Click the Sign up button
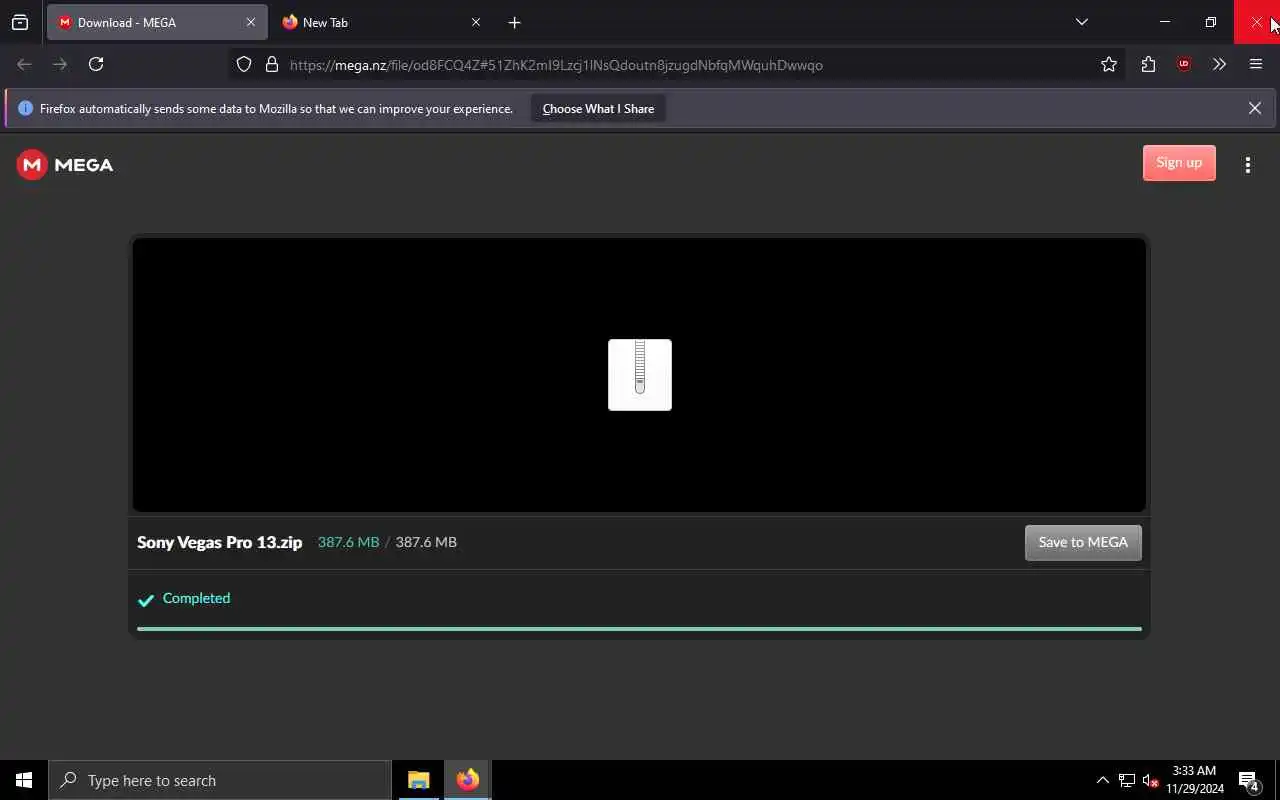The width and height of the screenshot is (1280, 800). 1179,163
